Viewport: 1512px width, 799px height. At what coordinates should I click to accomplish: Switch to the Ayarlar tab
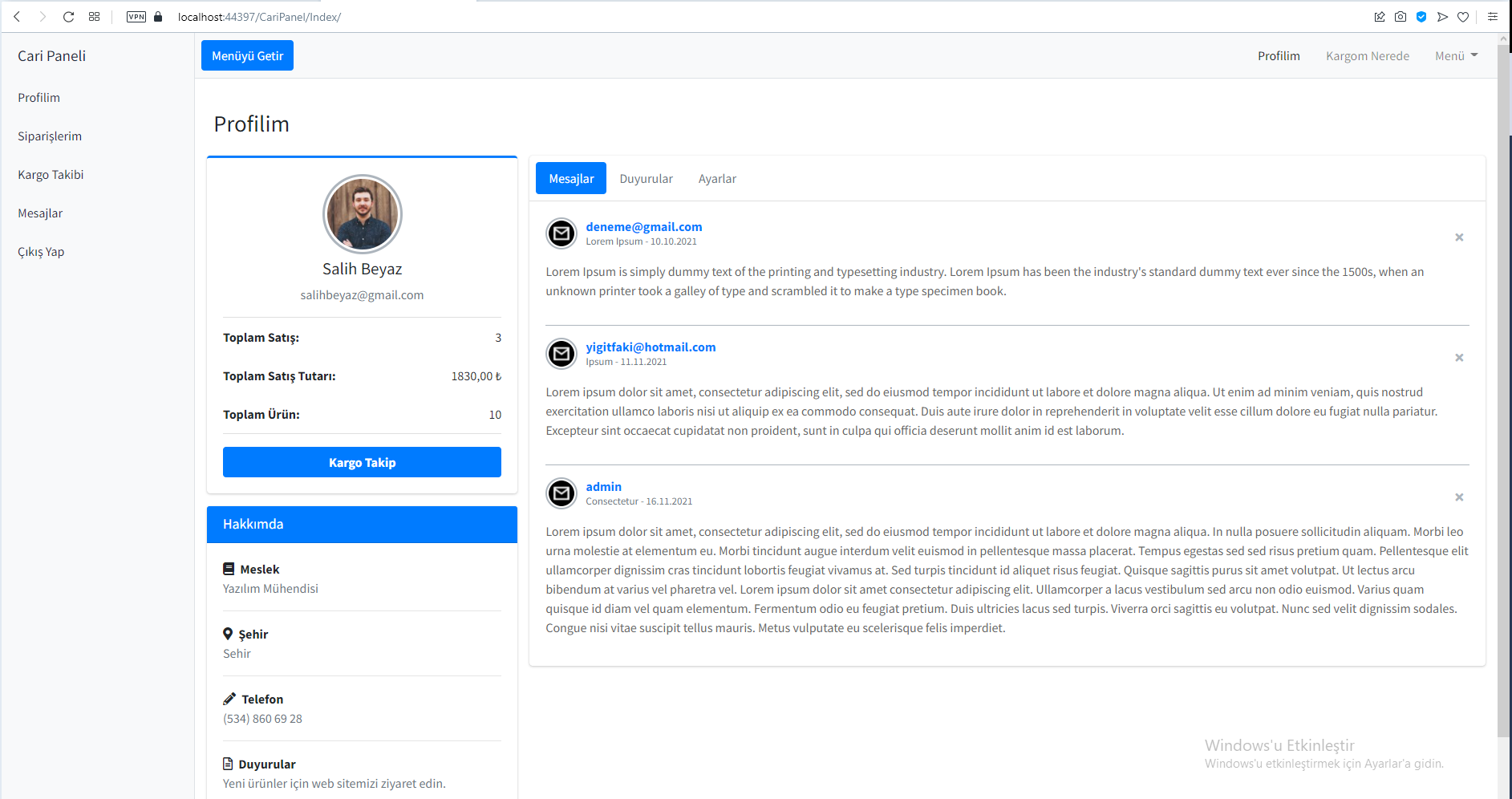tap(717, 179)
